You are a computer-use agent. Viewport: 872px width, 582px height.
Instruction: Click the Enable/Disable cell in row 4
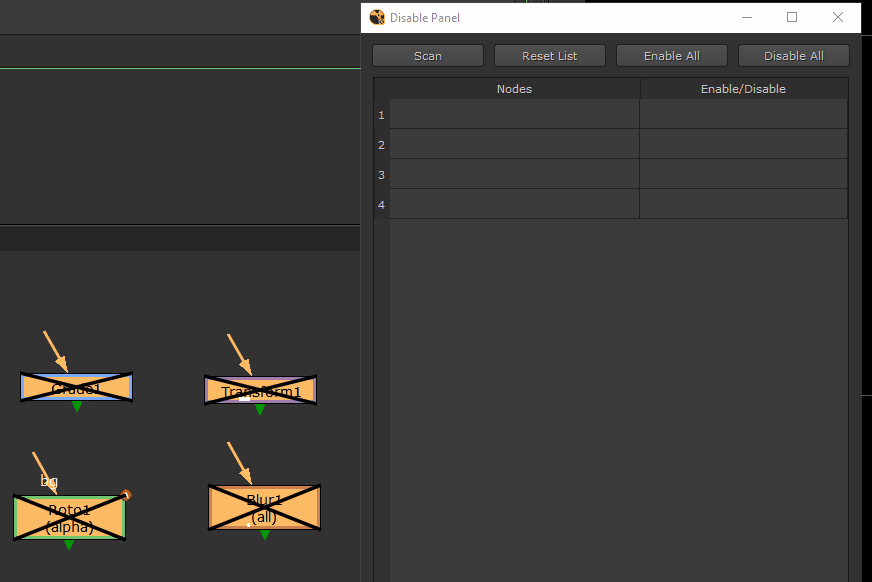(743, 204)
